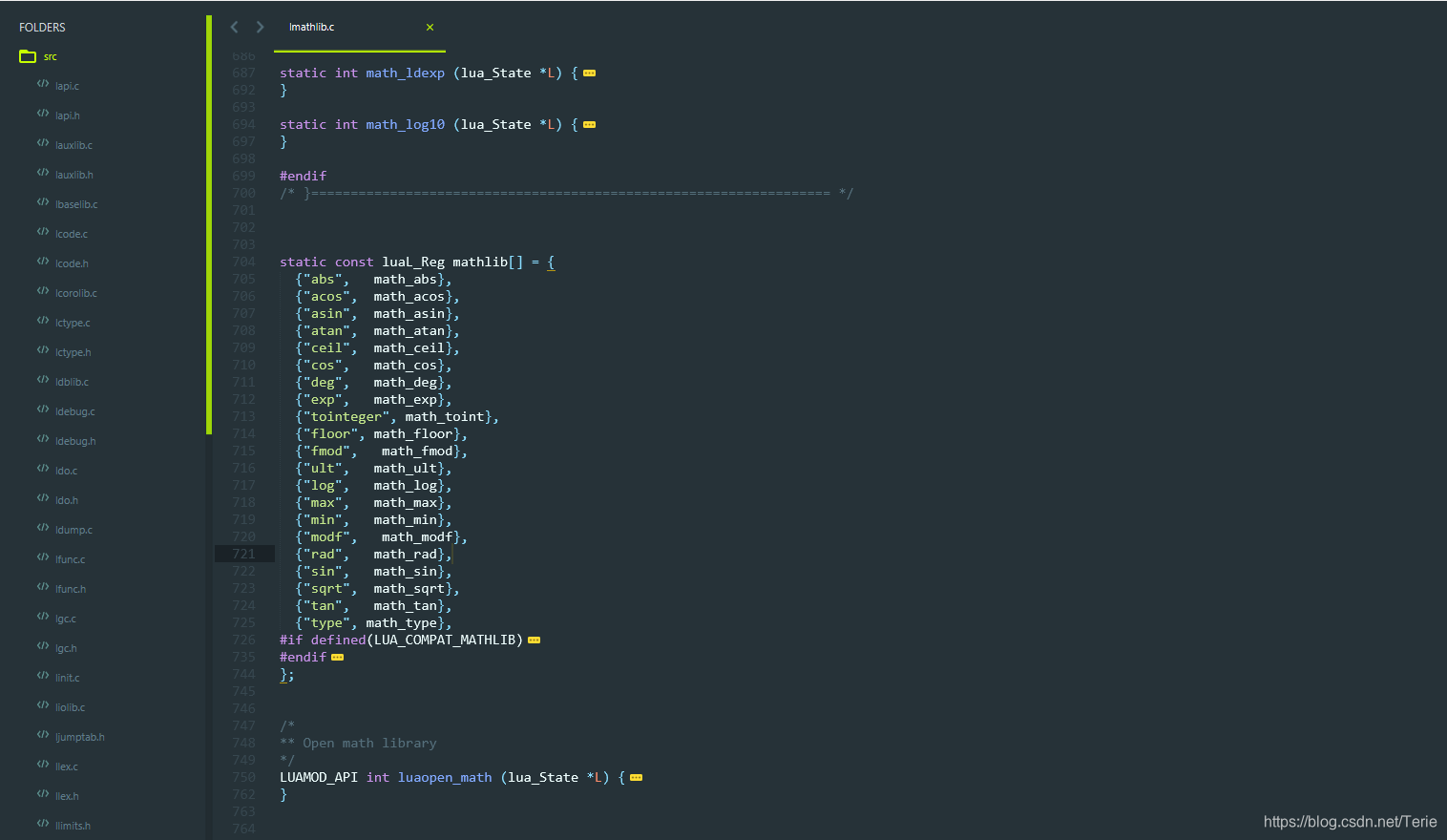Expand the folded math_log10 function body

coord(590,125)
